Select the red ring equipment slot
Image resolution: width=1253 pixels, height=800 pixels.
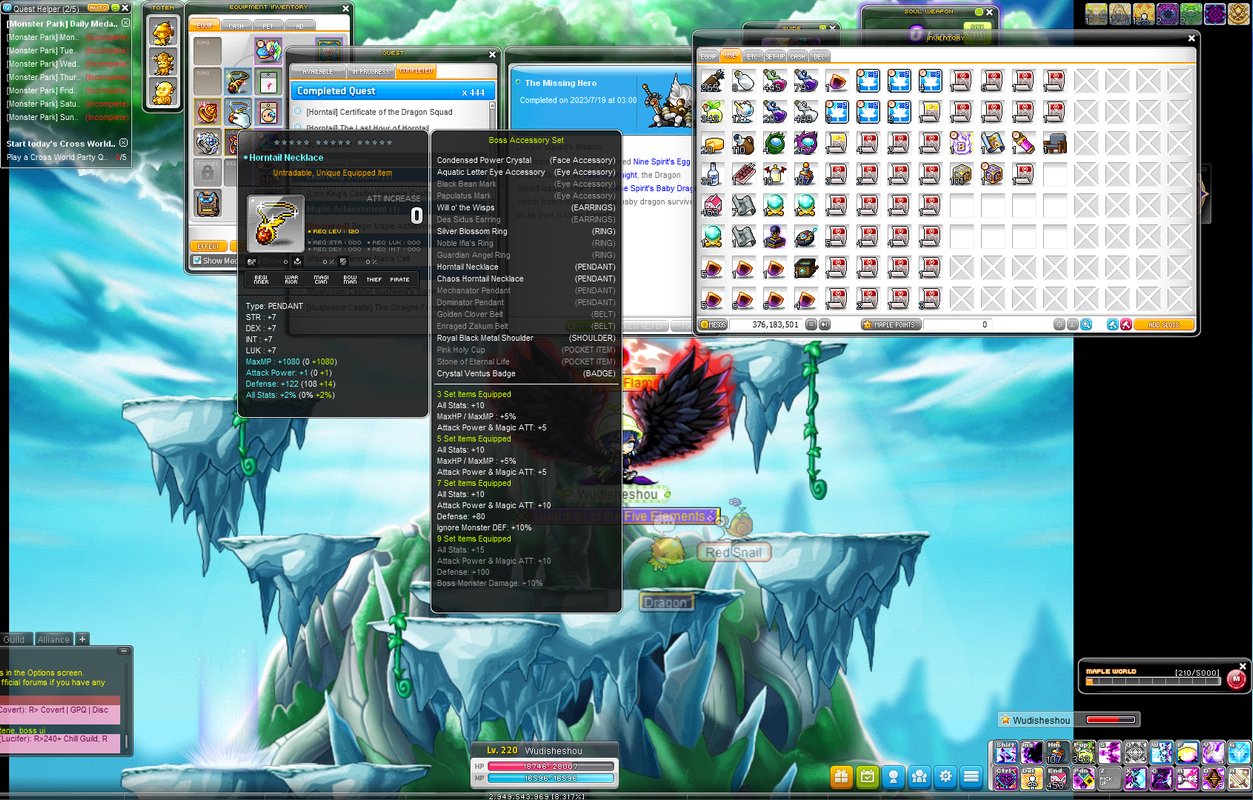207,112
